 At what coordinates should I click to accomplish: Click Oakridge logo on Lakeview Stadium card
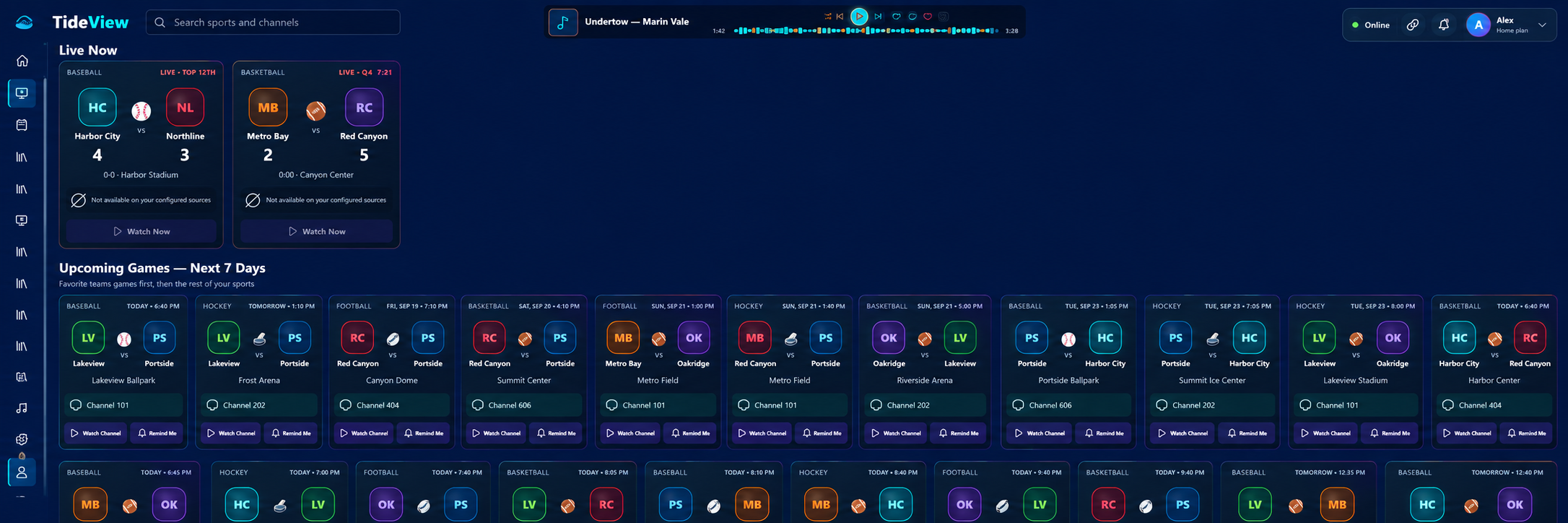(x=1393, y=338)
